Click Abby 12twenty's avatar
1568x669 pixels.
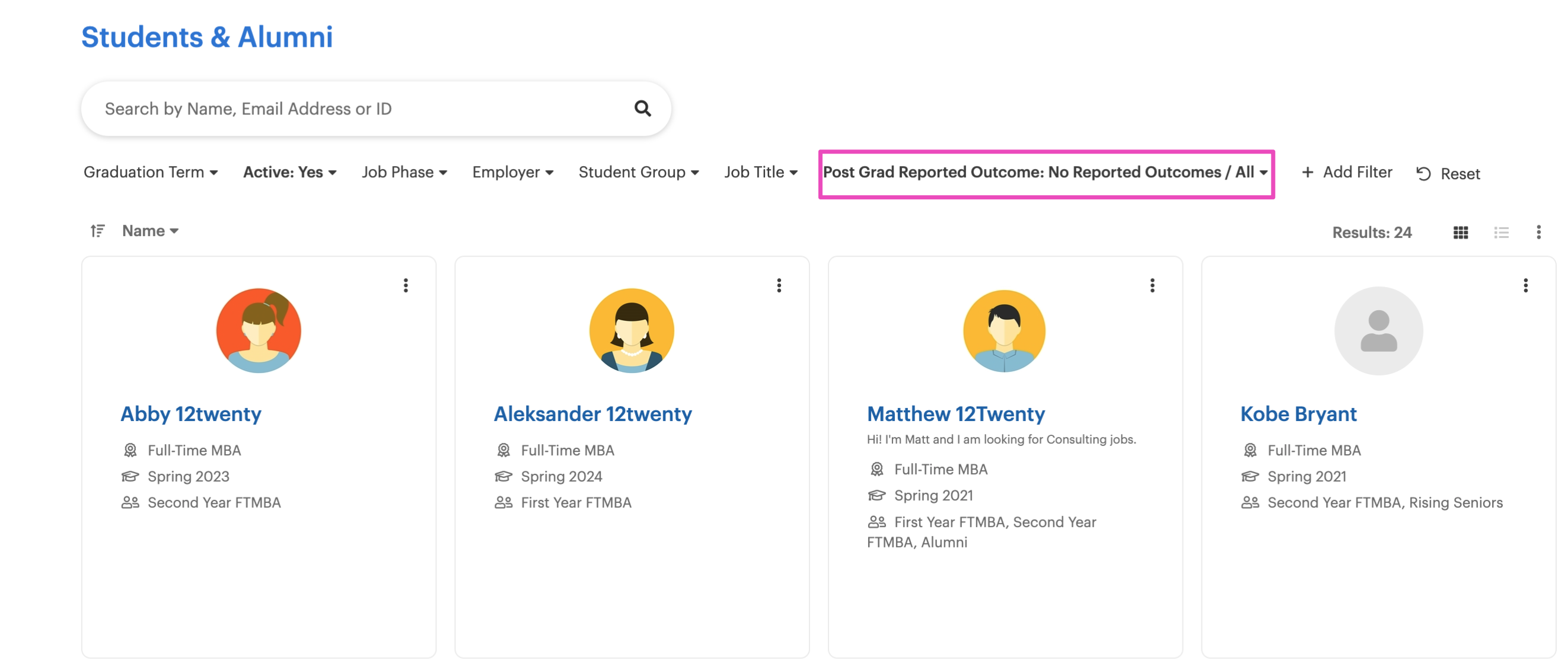click(x=259, y=330)
